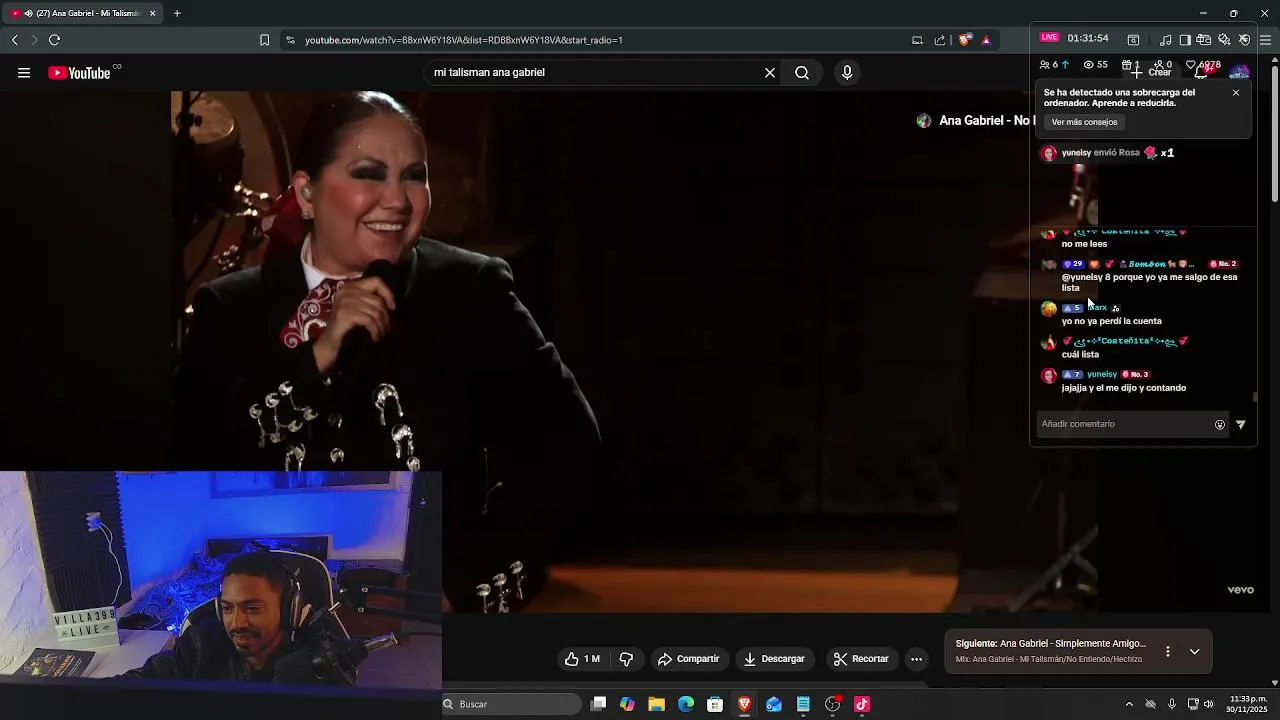1280x720 pixels.
Task: Open the music note sound settings
Action: pyautogui.click(x=1166, y=40)
